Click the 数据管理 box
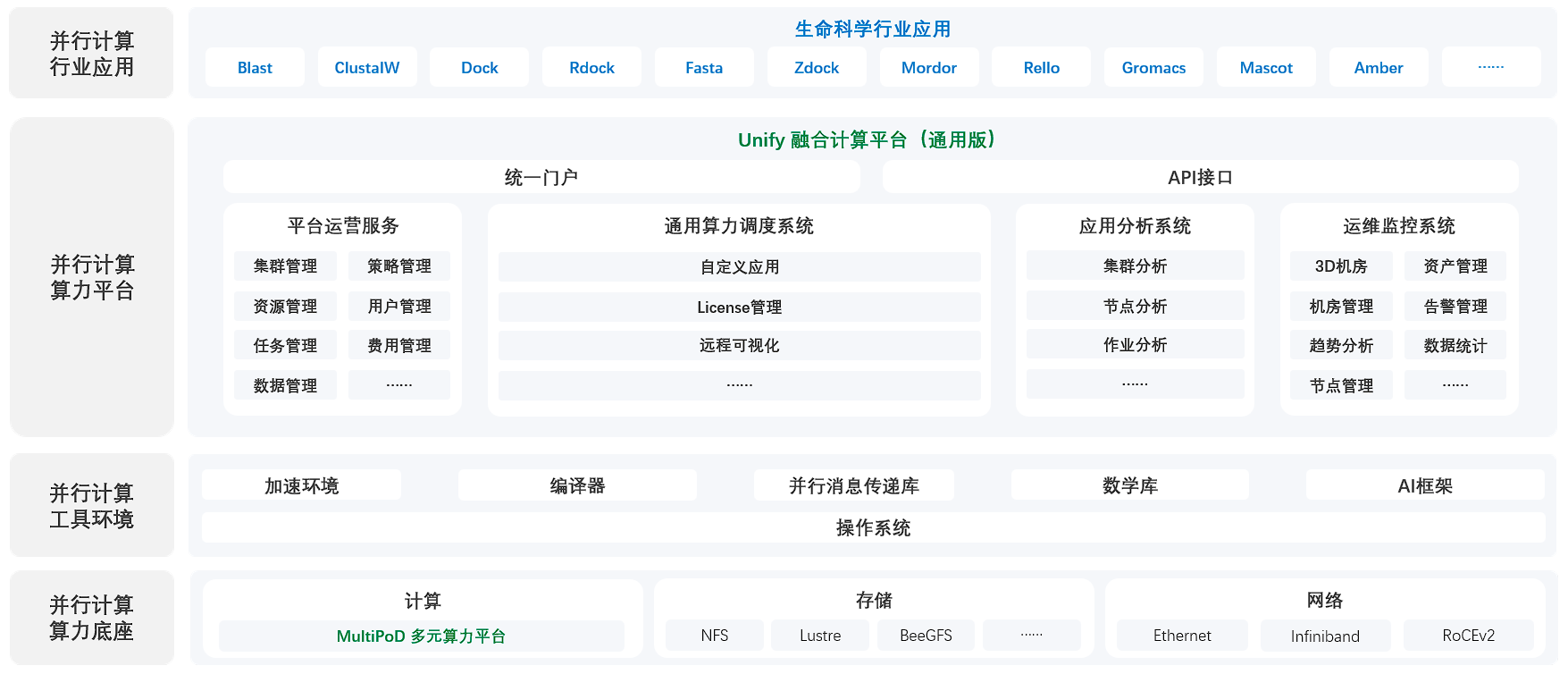Image resolution: width=1568 pixels, height=674 pixels. click(x=285, y=385)
